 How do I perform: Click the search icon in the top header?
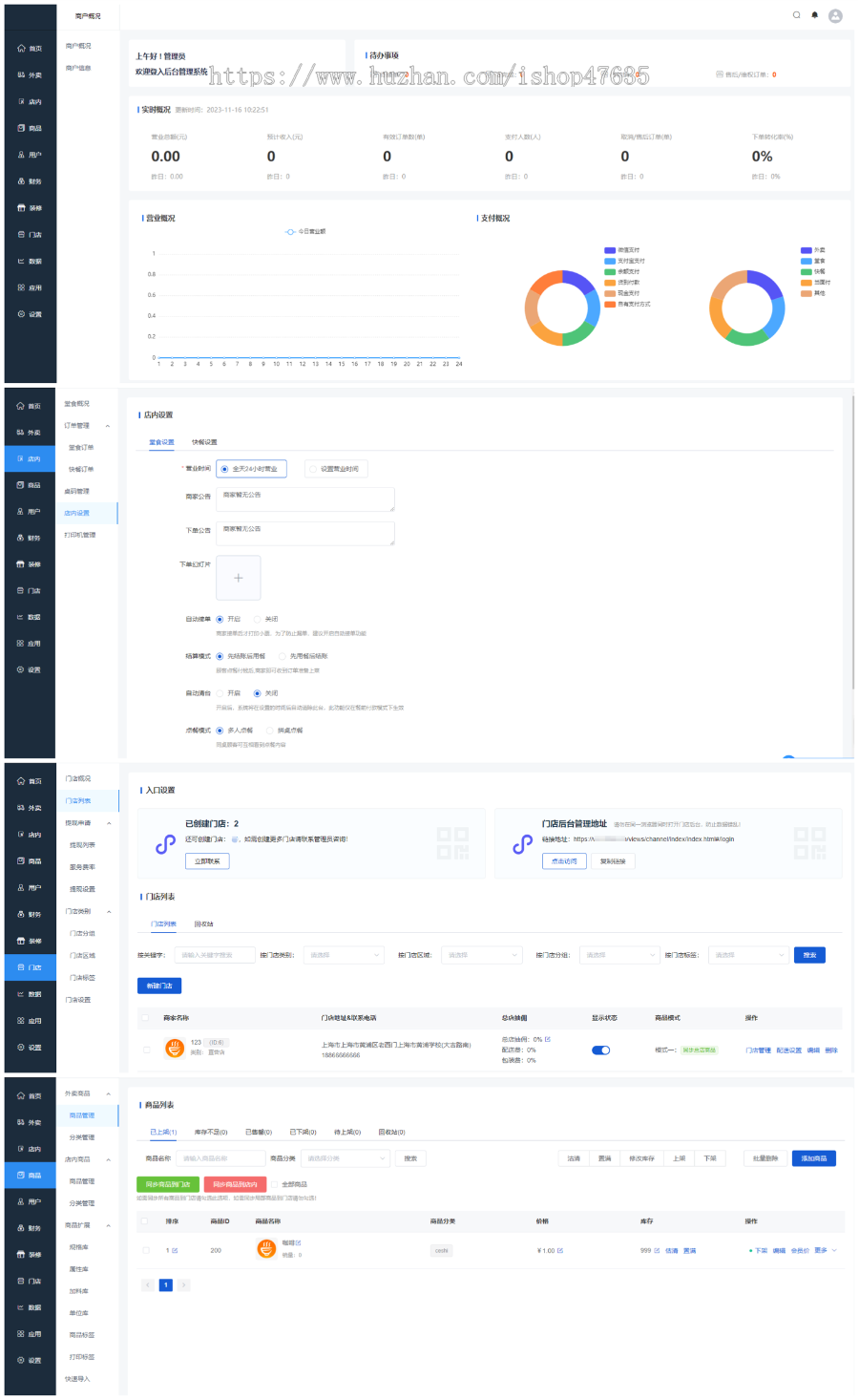point(796,15)
